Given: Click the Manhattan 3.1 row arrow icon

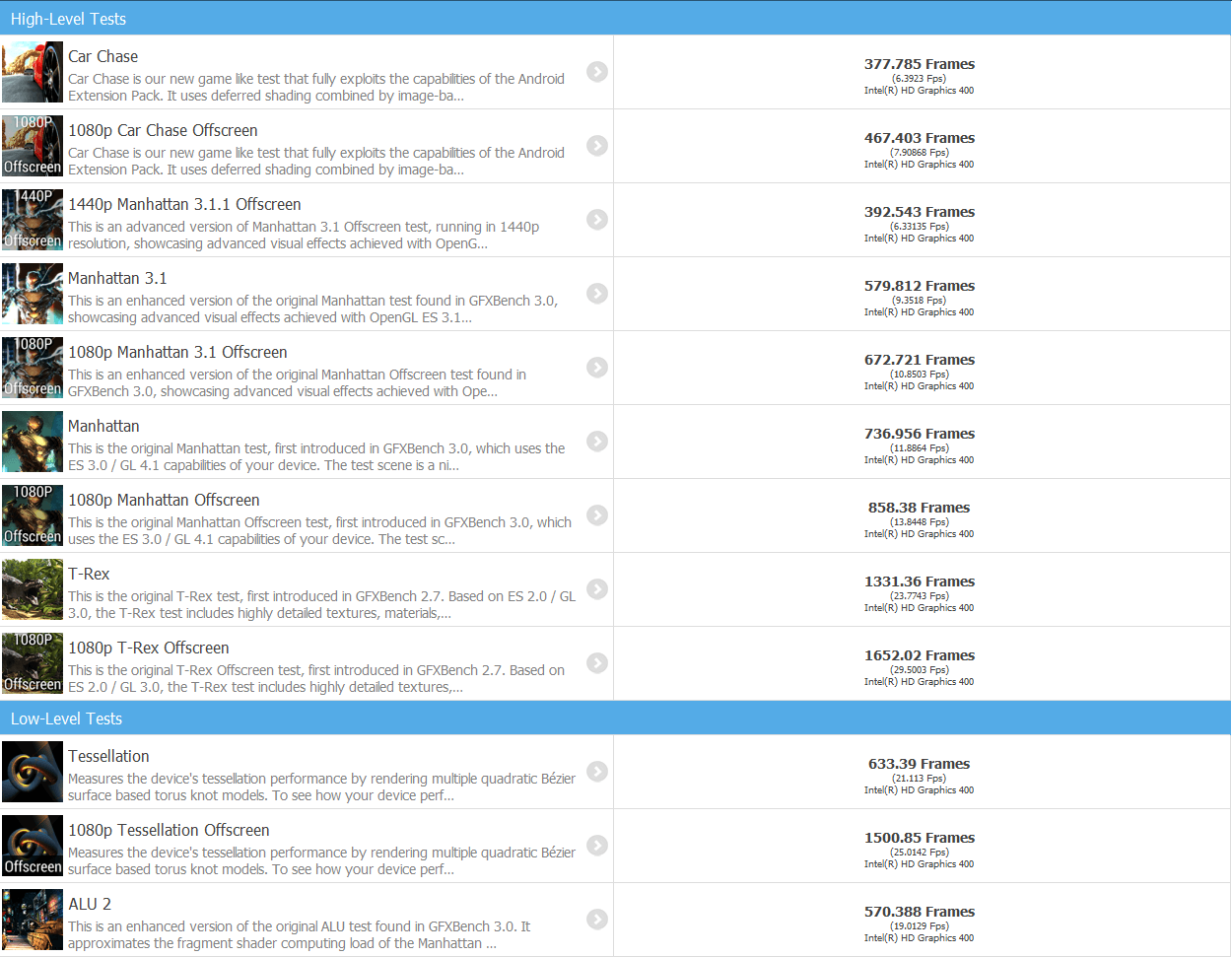Looking at the screenshot, I should click(597, 294).
